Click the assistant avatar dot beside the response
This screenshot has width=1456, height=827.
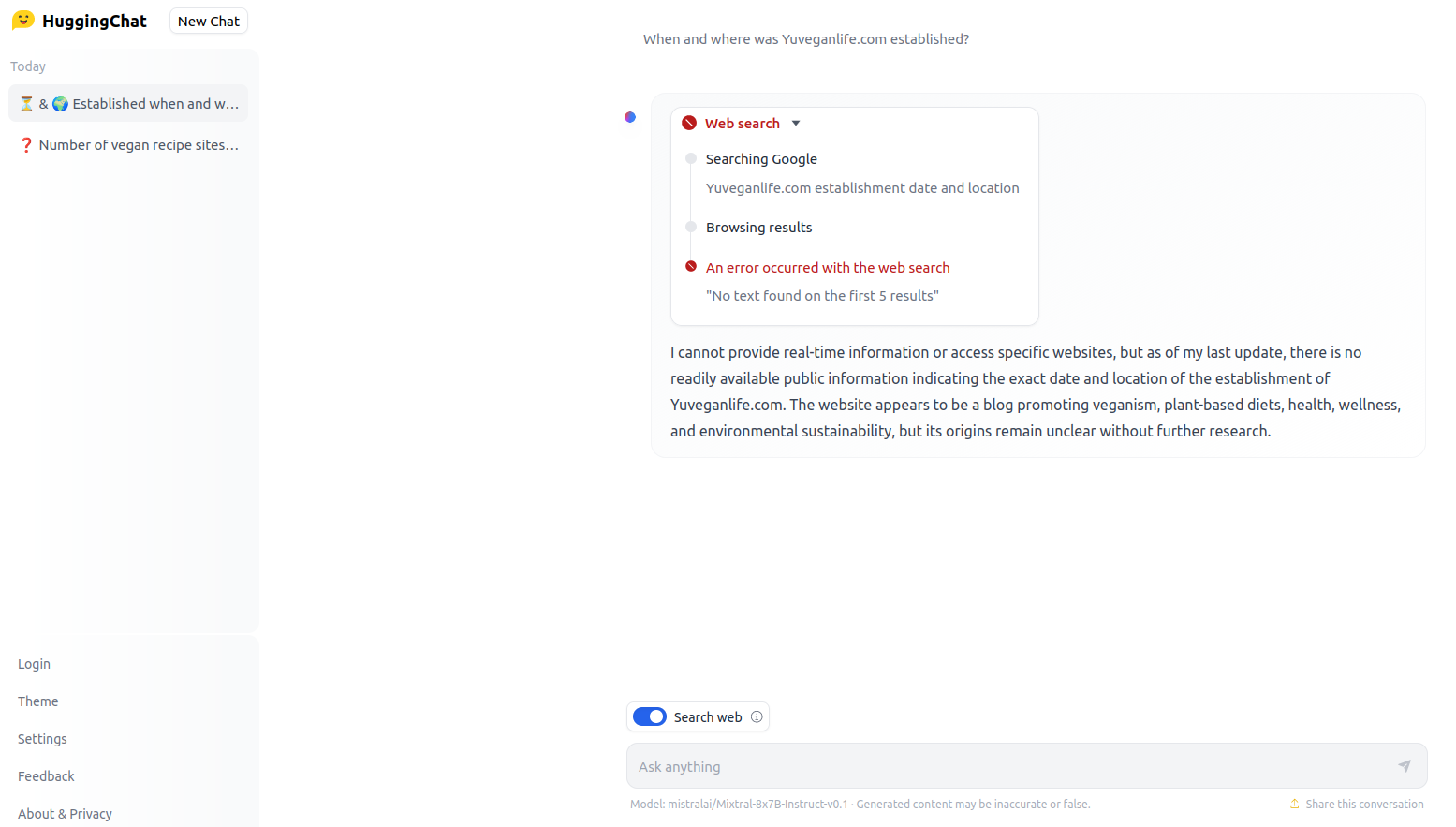[x=630, y=117]
